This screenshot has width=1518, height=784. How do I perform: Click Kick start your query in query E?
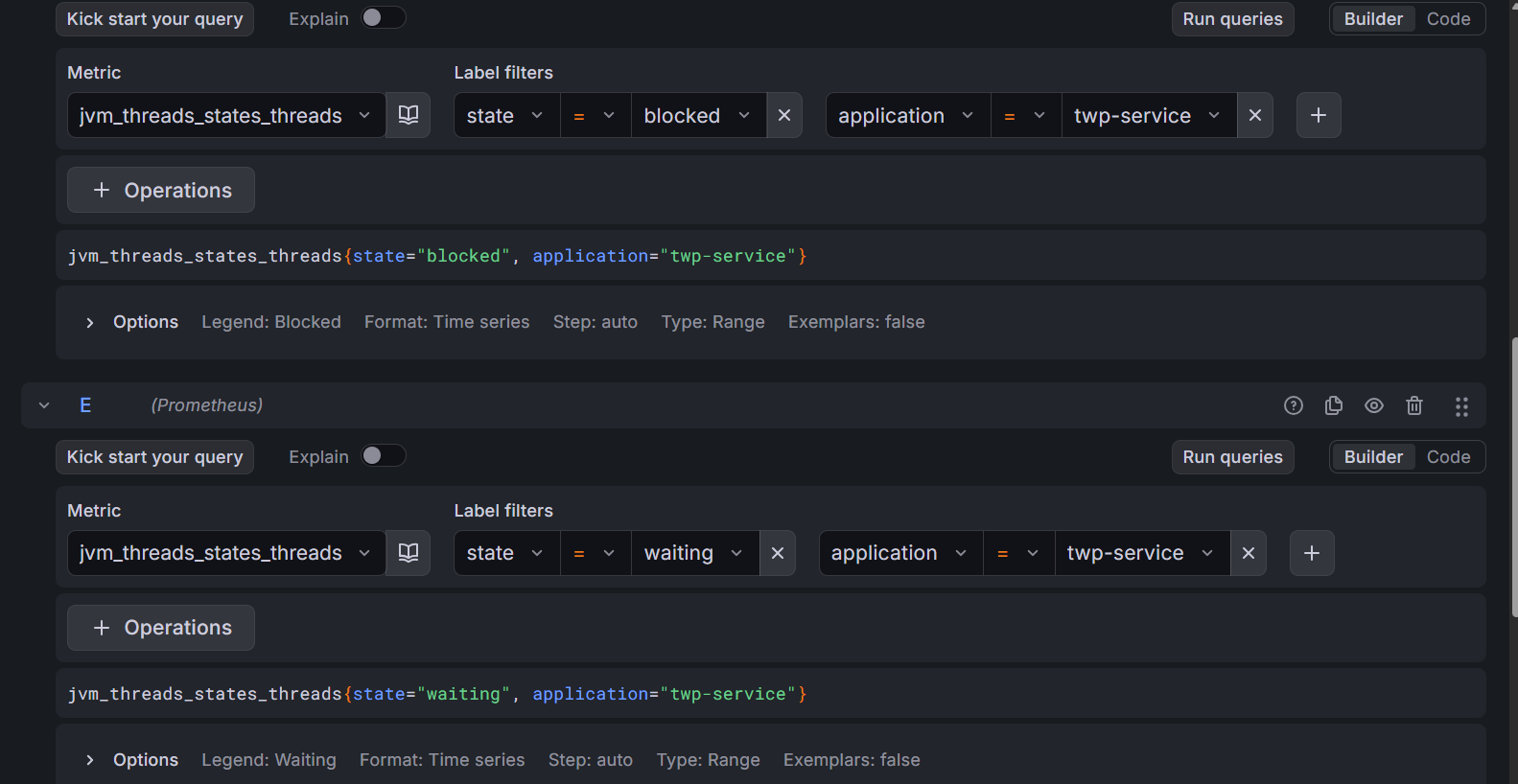154,457
